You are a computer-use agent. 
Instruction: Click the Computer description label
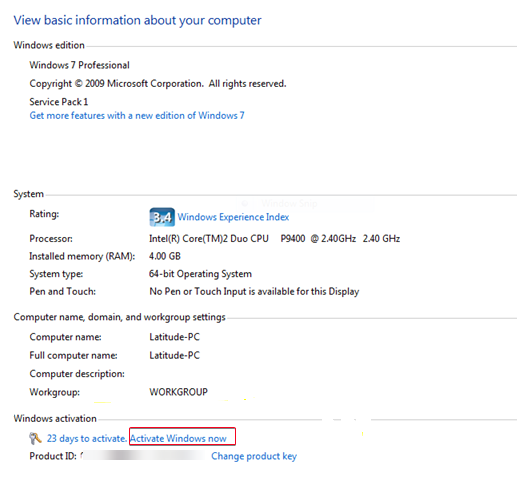pos(77,374)
